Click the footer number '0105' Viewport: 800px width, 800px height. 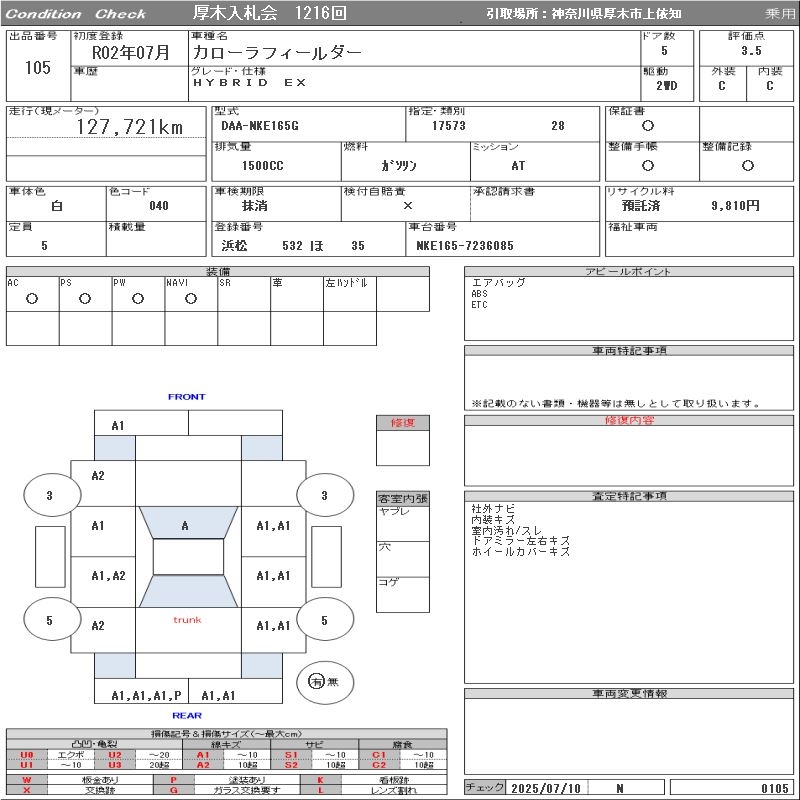point(774,788)
